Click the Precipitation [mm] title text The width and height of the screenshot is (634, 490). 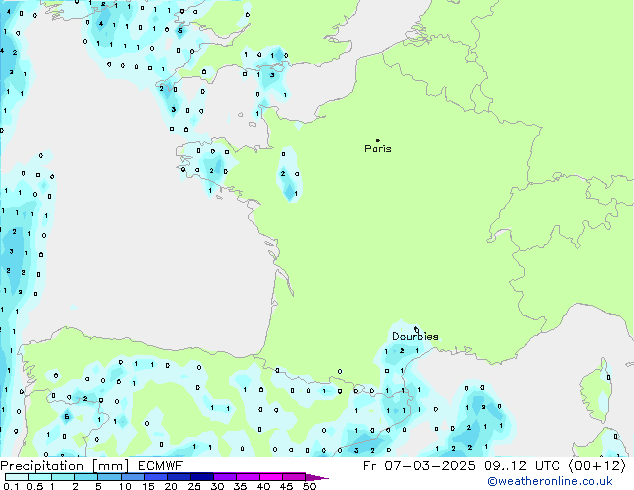(64, 465)
